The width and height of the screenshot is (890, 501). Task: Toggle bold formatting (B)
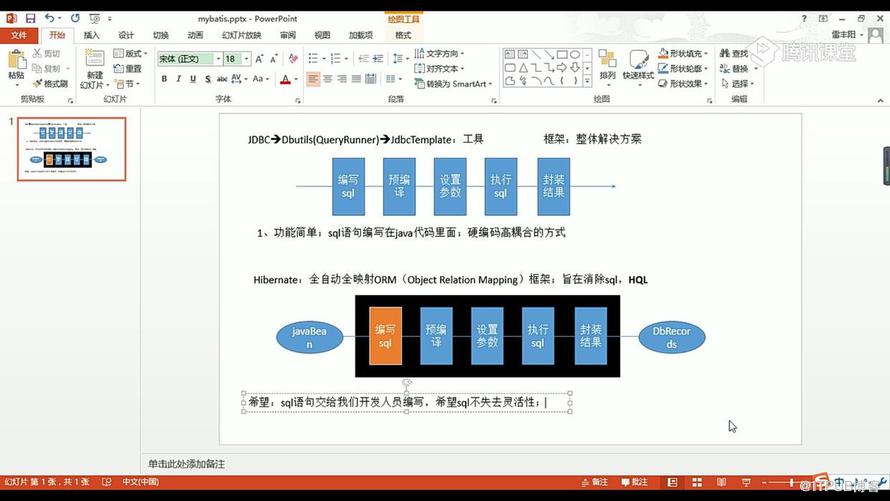(x=164, y=79)
